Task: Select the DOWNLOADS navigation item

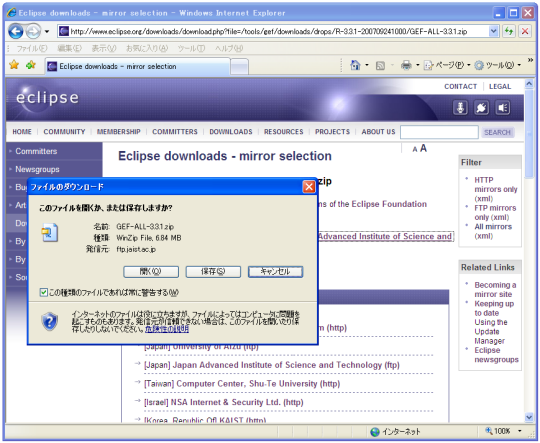Action: [x=231, y=132]
